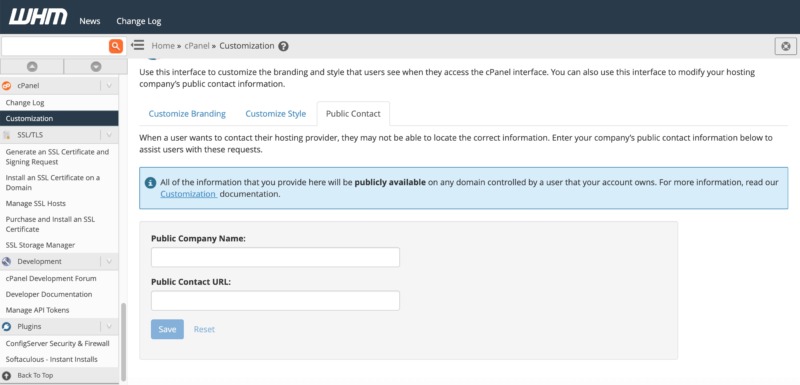Open Generate an SSL Certificate and Signing Request
800x385 pixels.
coord(57,157)
